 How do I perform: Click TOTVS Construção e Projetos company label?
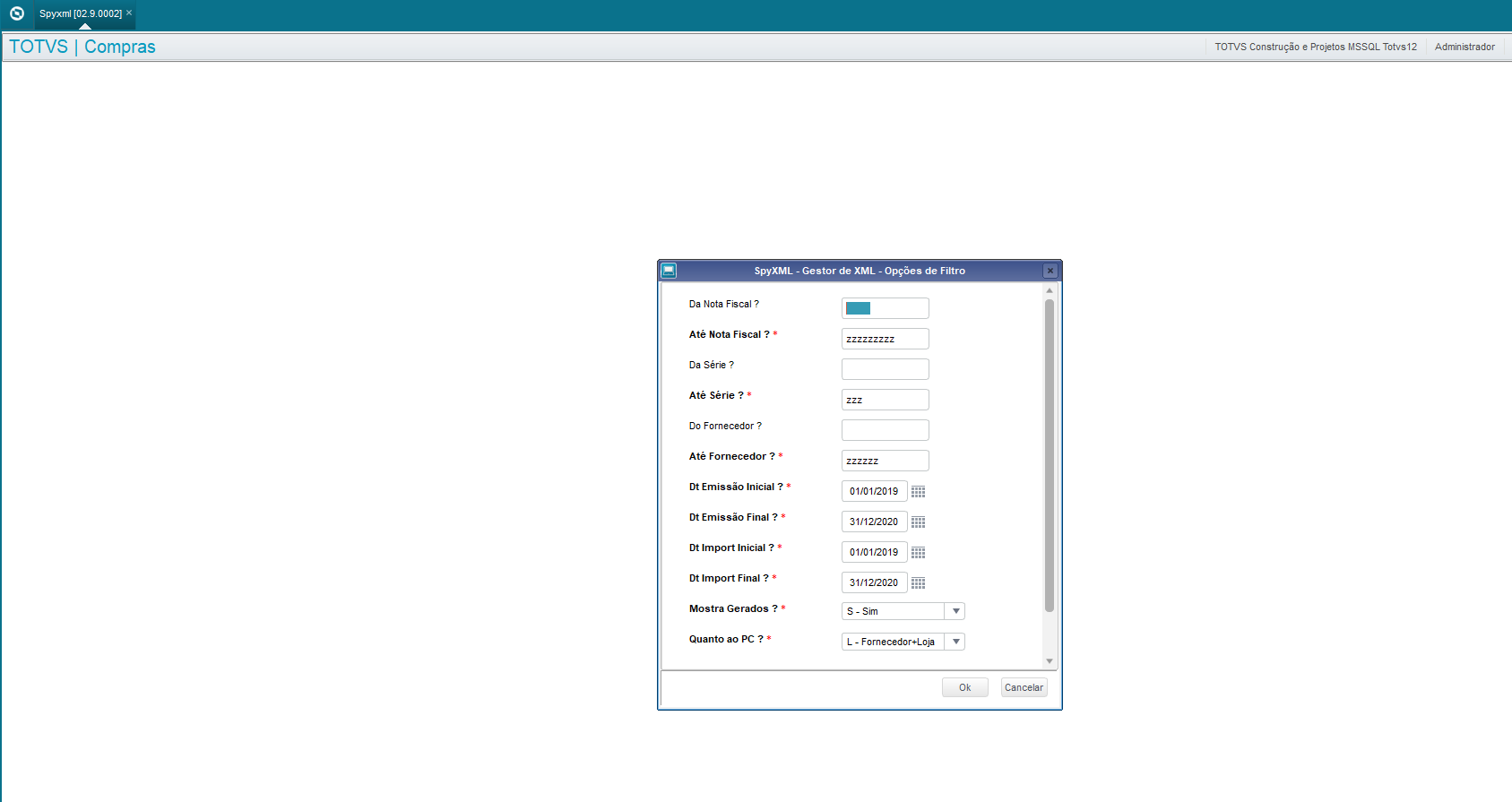click(1315, 47)
